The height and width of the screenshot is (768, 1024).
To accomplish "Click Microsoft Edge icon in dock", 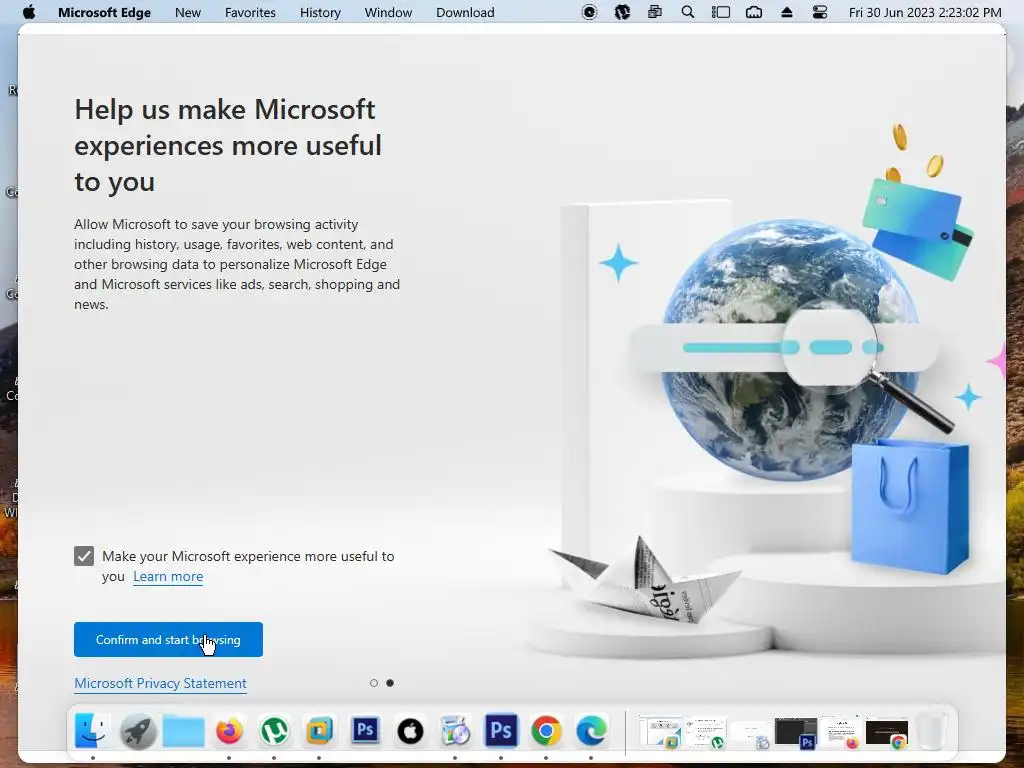I will pos(591,731).
